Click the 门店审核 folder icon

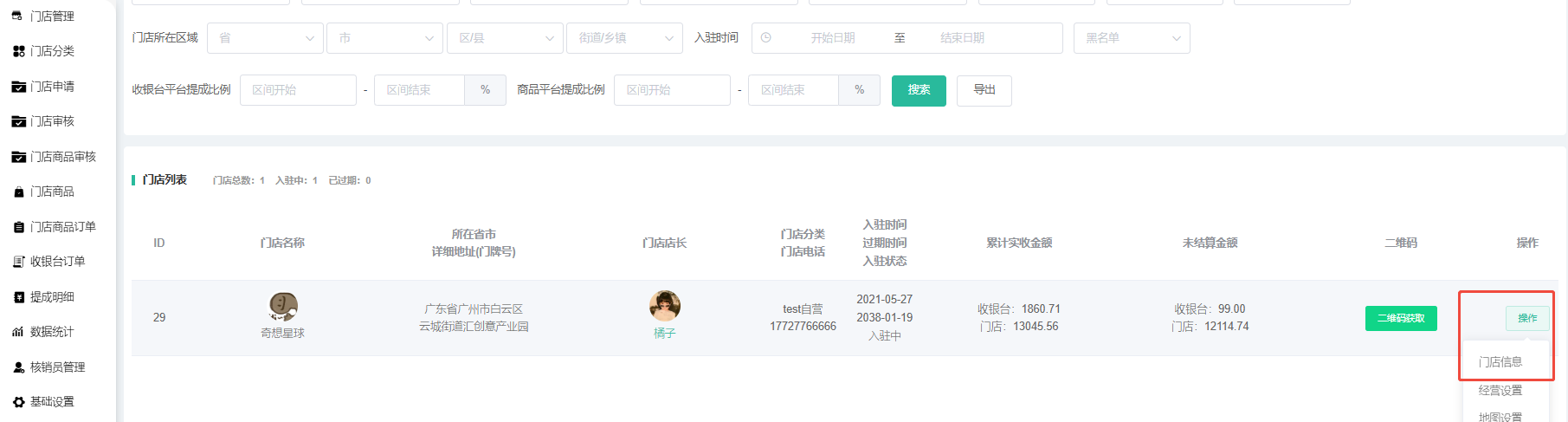point(18,121)
